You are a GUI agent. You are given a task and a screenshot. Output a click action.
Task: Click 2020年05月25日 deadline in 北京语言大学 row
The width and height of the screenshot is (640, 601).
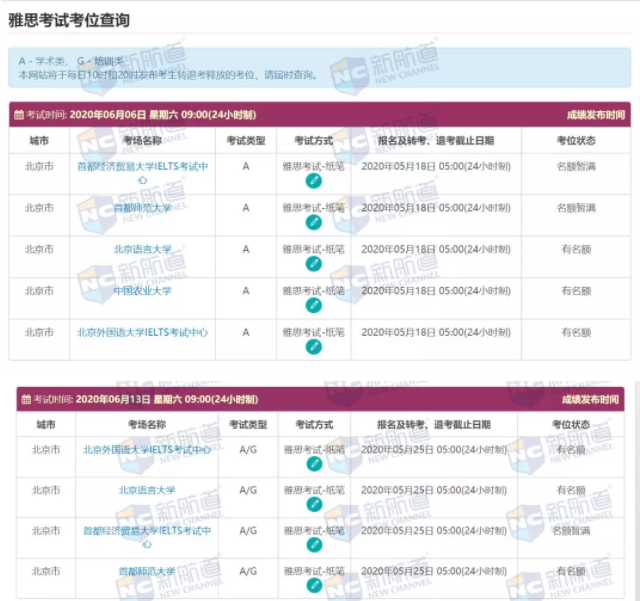click(434, 490)
